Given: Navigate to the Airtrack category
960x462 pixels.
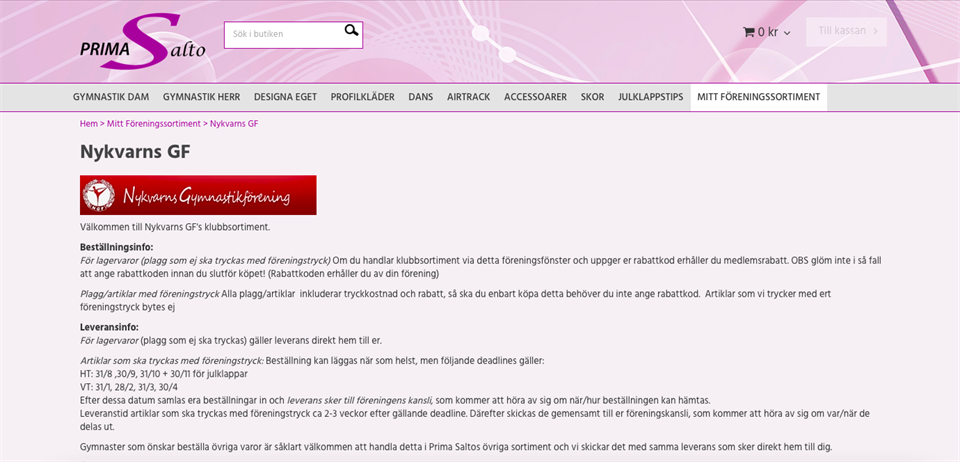Looking at the screenshot, I should point(468,97).
